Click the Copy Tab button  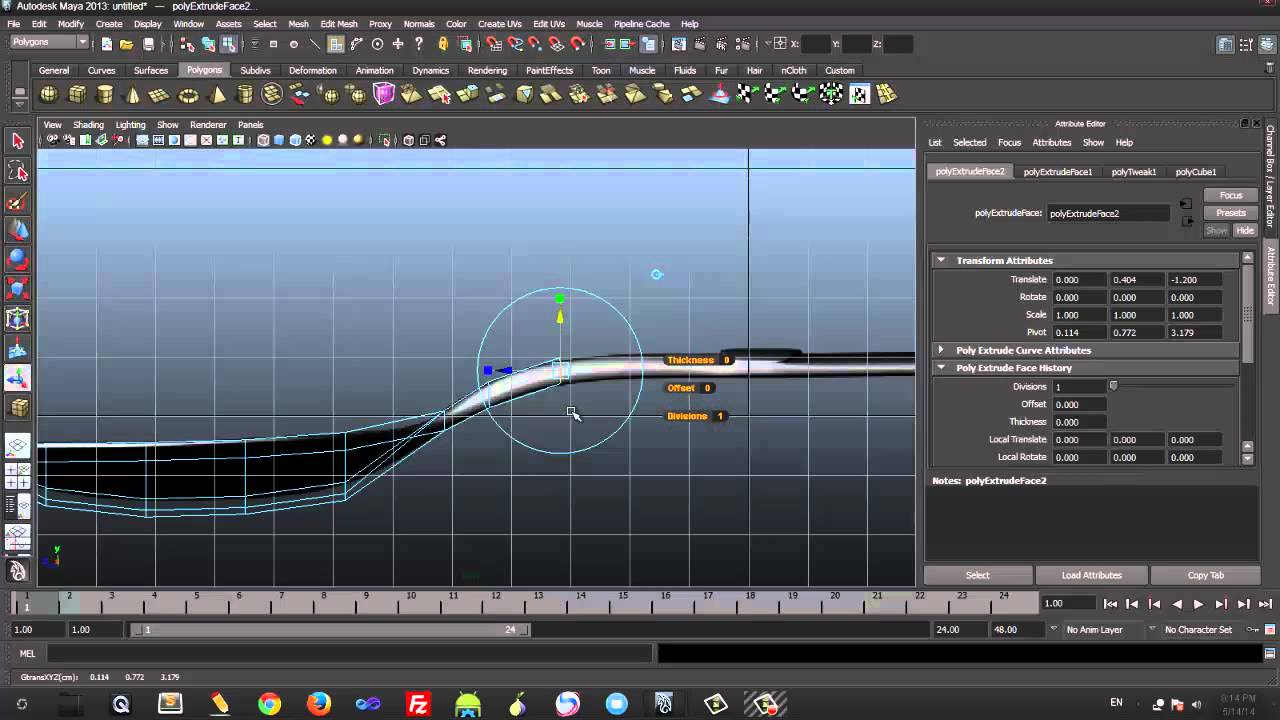[x=1205, y=575]
